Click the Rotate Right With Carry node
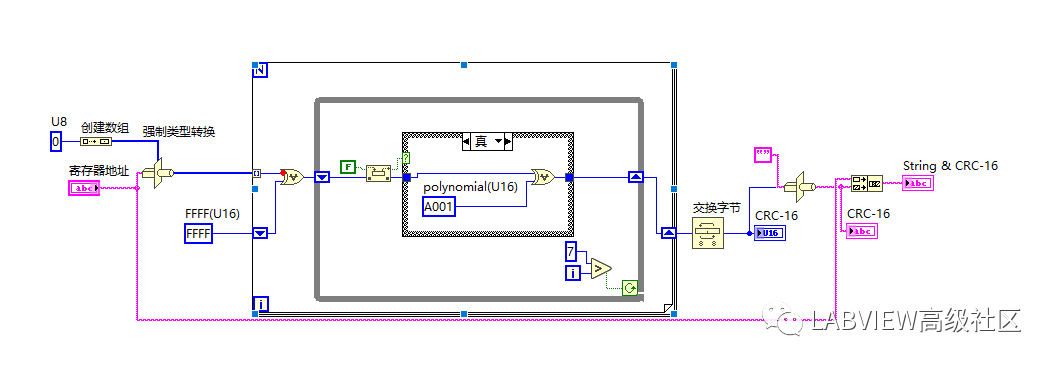Viewport: 1056px width, 367px height. [378, 175]
